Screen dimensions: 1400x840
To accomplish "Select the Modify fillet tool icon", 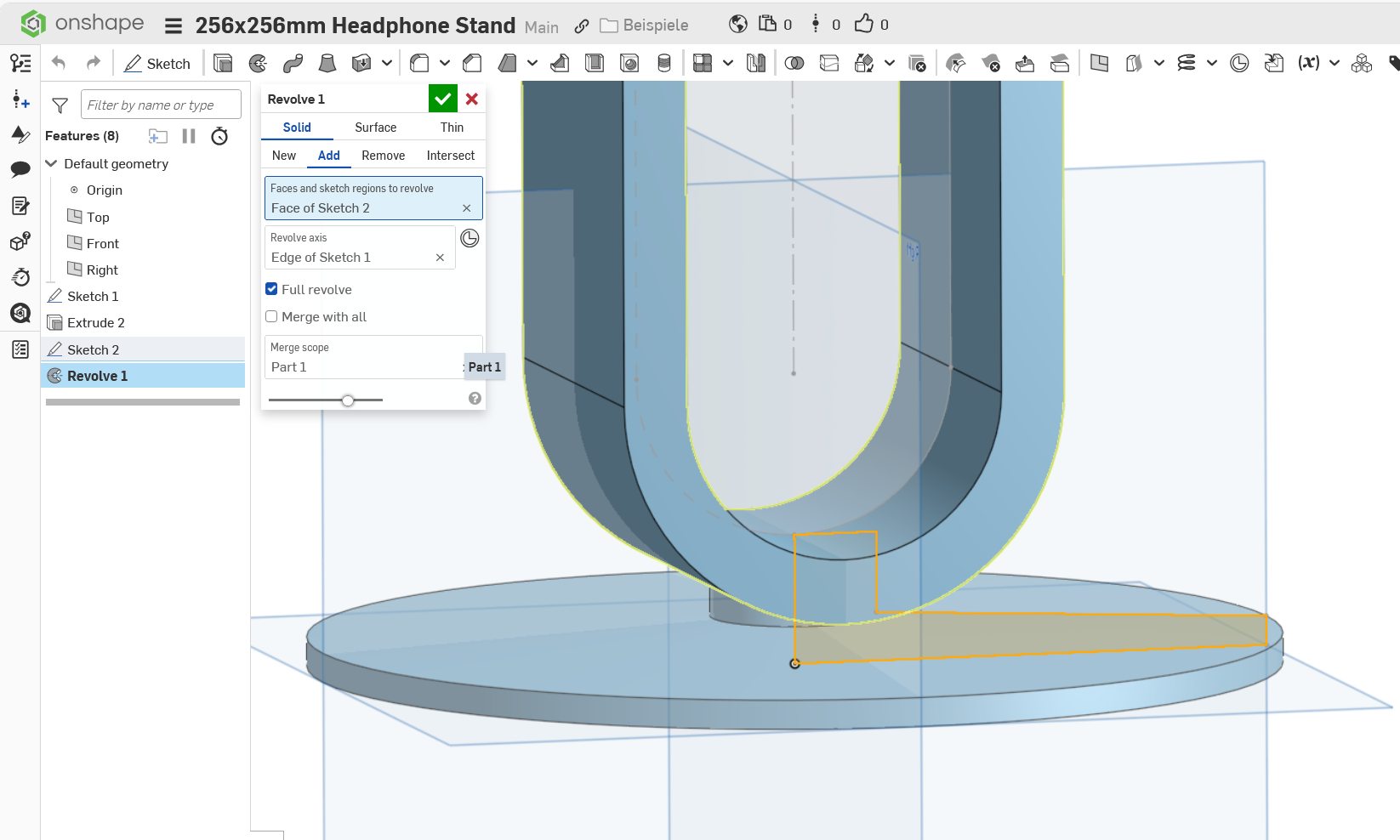I will click(x=956, y=63).
